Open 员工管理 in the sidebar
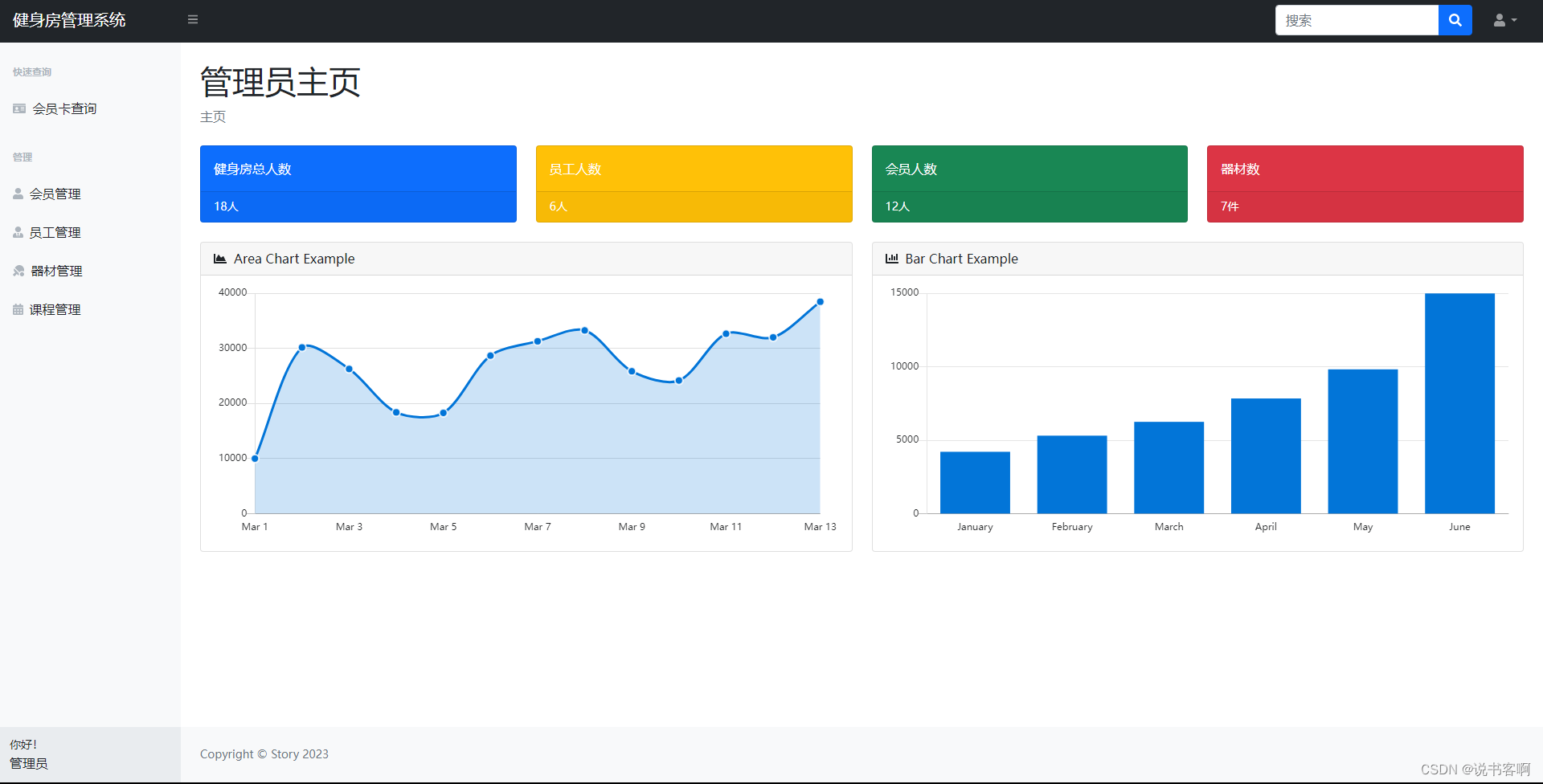 pyautogui.click(x=55, y=232)
